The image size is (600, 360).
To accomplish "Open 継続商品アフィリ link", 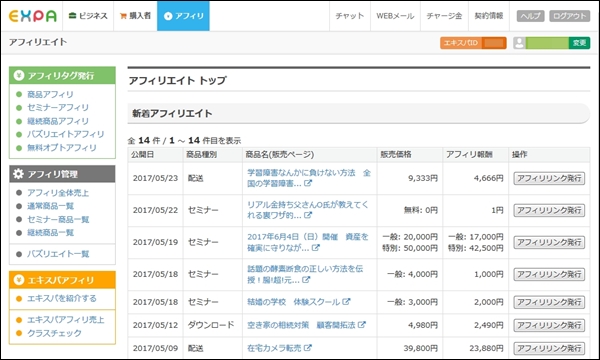I will point(58,121).
